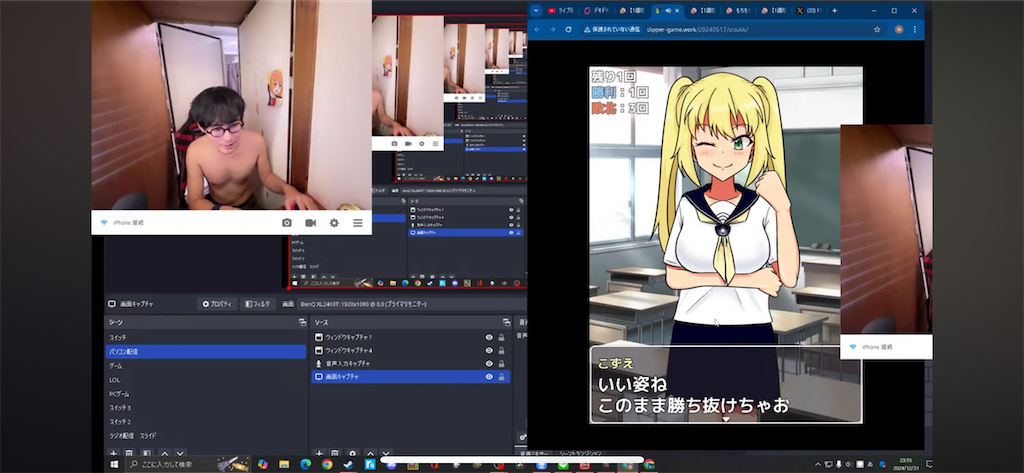Switch to the YouTube ライブ browser tab
Image resolution: width=1024 pixels, height=473 pixels.
(562, 10)
